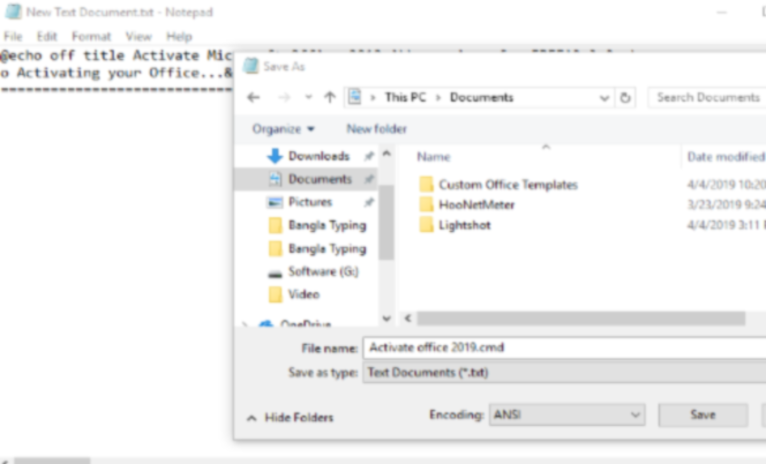
Task: Click the Notepad title bar icon
Action: pos(13,12)
